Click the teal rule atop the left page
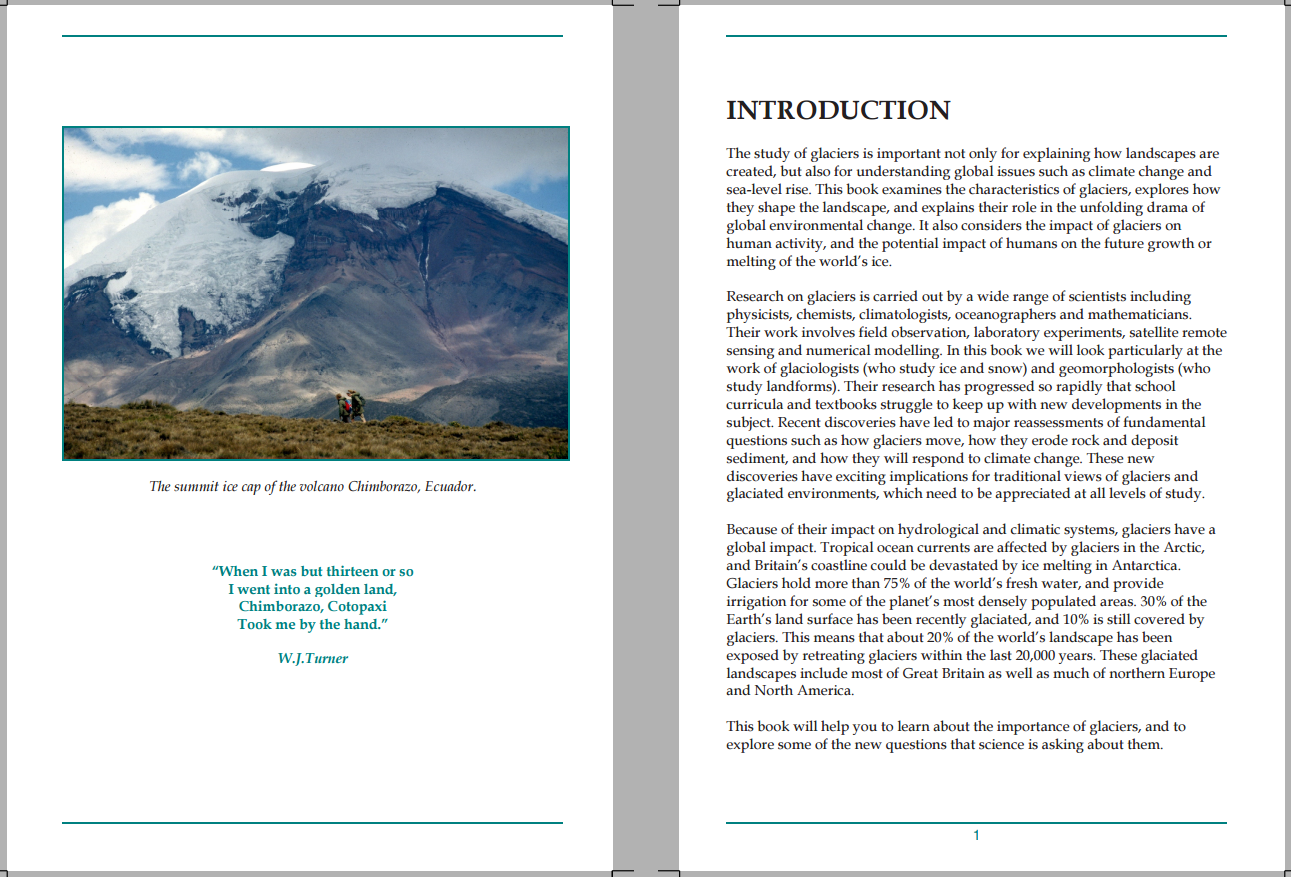This screenshot has width=1291, height=877. [312, 36]
